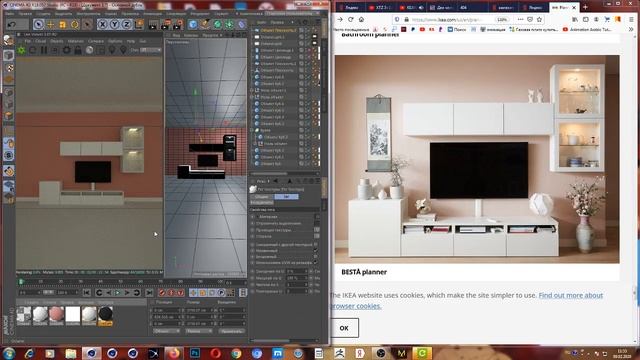The image size is (640, 360).
Task: Toggle mix with other textures checkbox
Action: [x=316, y=244]
